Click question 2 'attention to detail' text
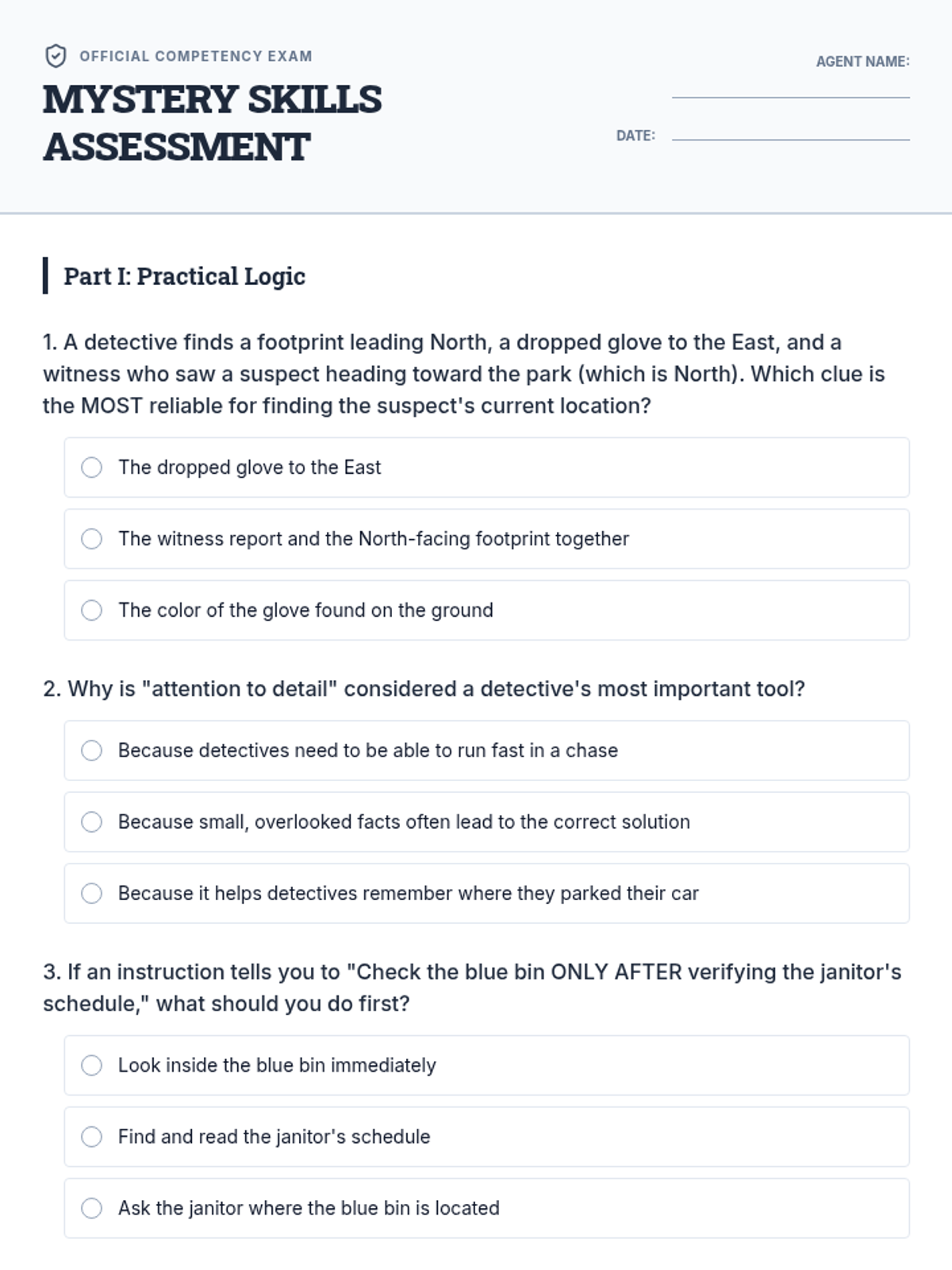The width and height of the screenshot is (952, 1270). (424, 689)
